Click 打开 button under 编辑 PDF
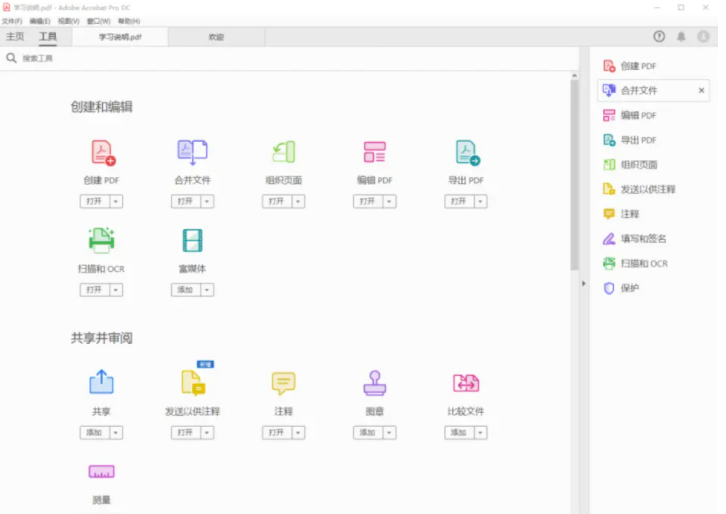 pos(368,201)
